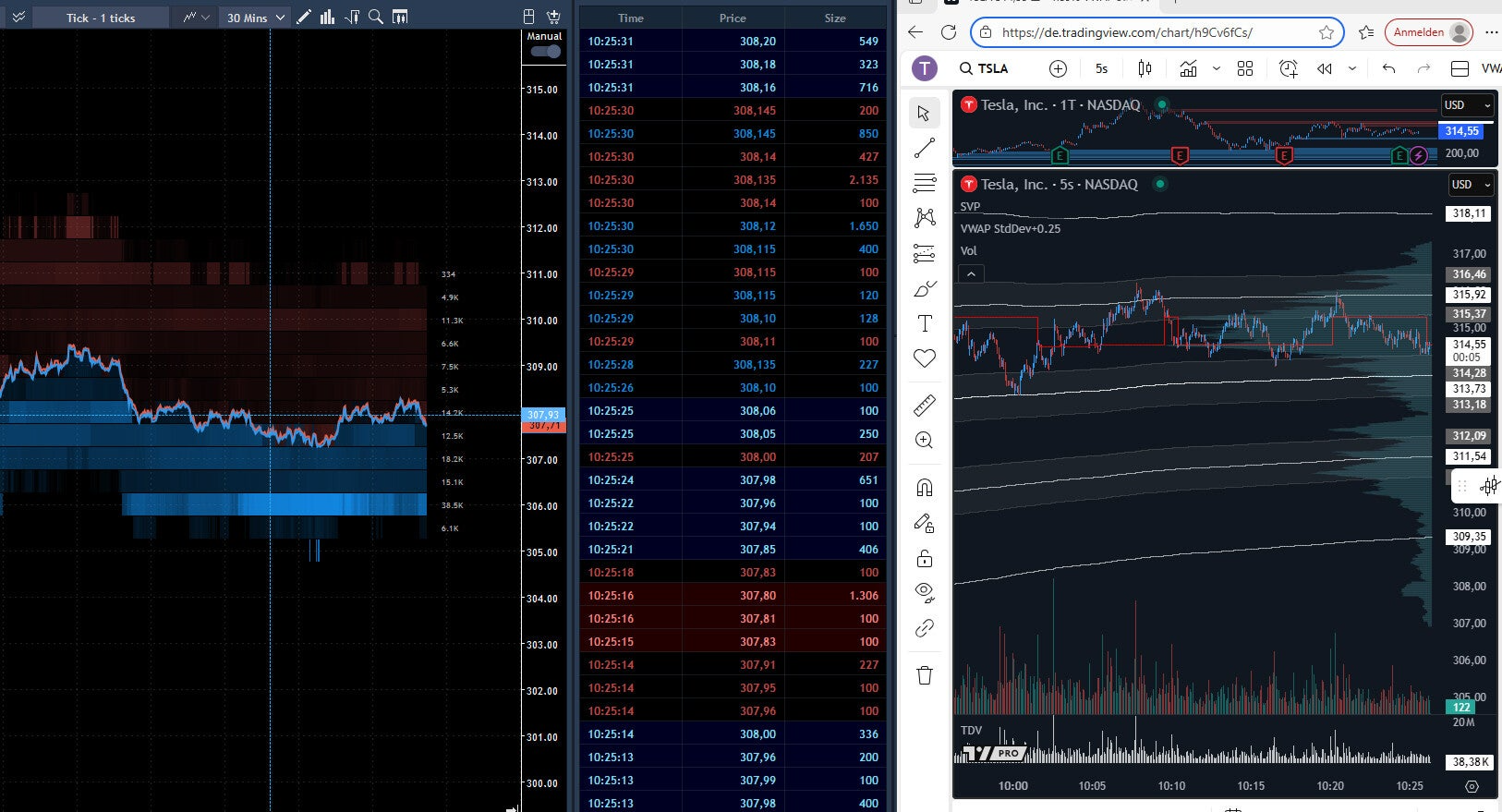Screen dimensions: 1502x812
Task: Click the compare or add symbol plus icon
Action: [x=1059, y=68]
